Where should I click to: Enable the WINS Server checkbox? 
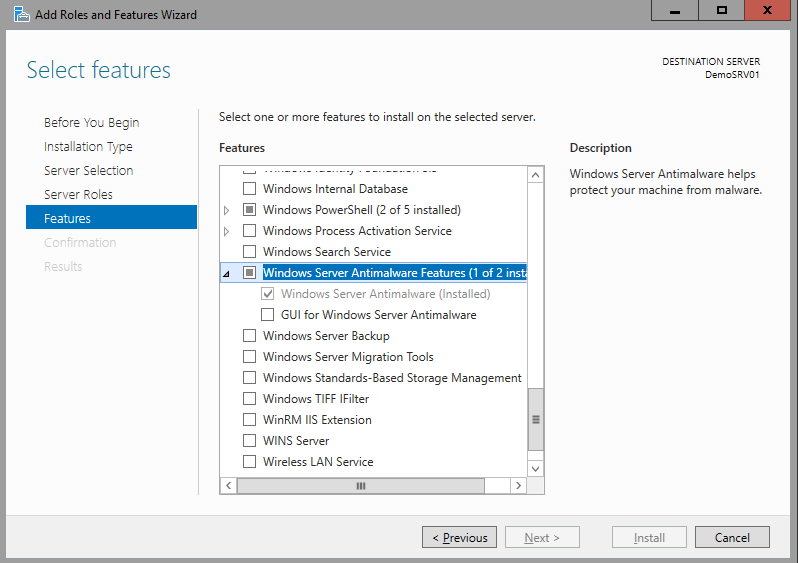pyautogui.click(x=249, y=440)
